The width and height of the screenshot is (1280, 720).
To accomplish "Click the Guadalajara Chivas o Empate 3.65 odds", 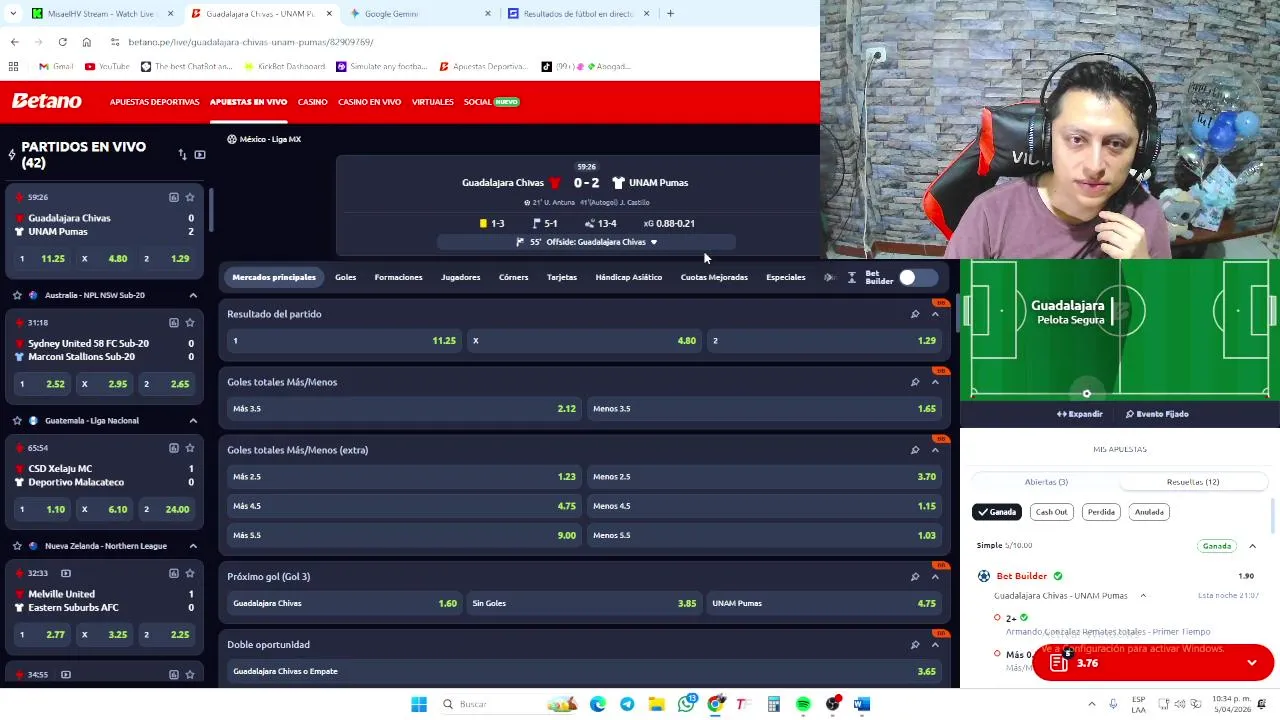I will tap(584, 671).
